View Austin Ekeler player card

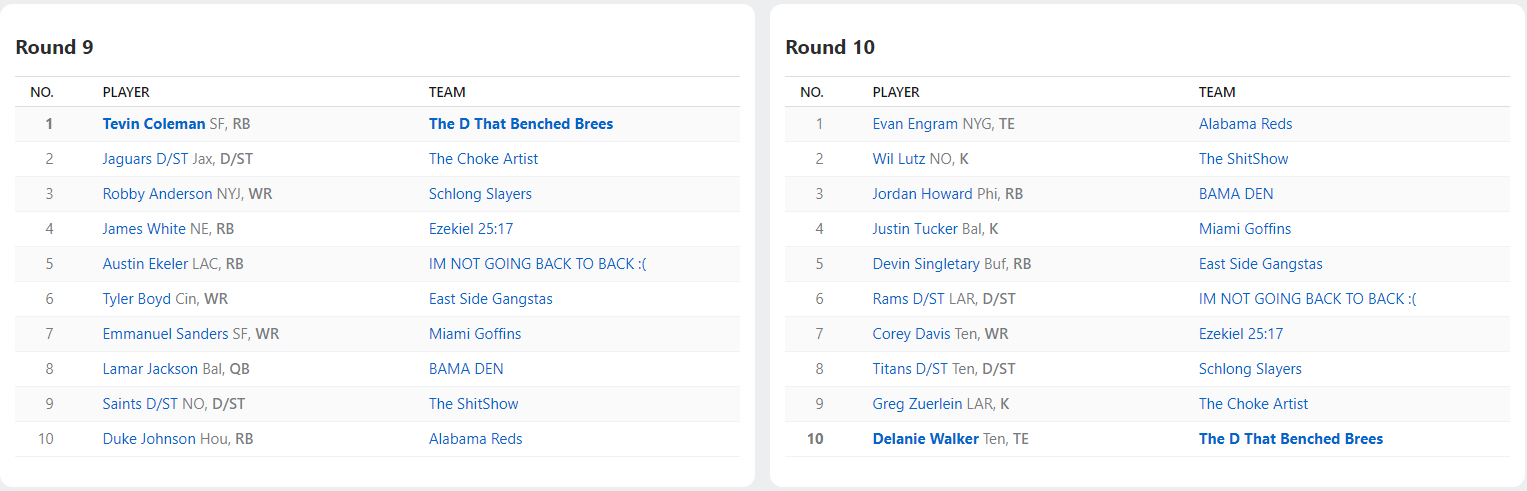click(145, 264)
